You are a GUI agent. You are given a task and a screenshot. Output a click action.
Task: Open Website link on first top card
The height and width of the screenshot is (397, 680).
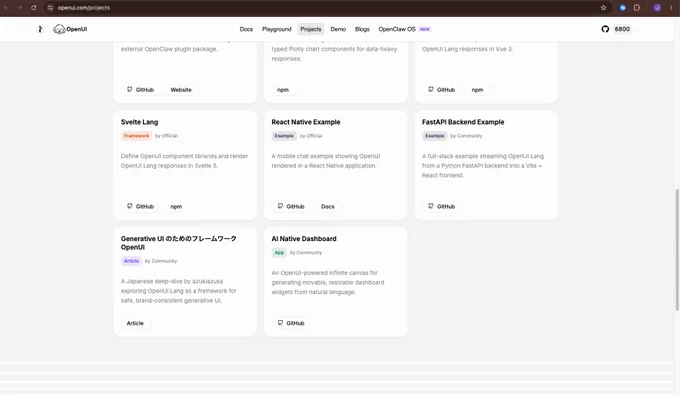[181, 90]
